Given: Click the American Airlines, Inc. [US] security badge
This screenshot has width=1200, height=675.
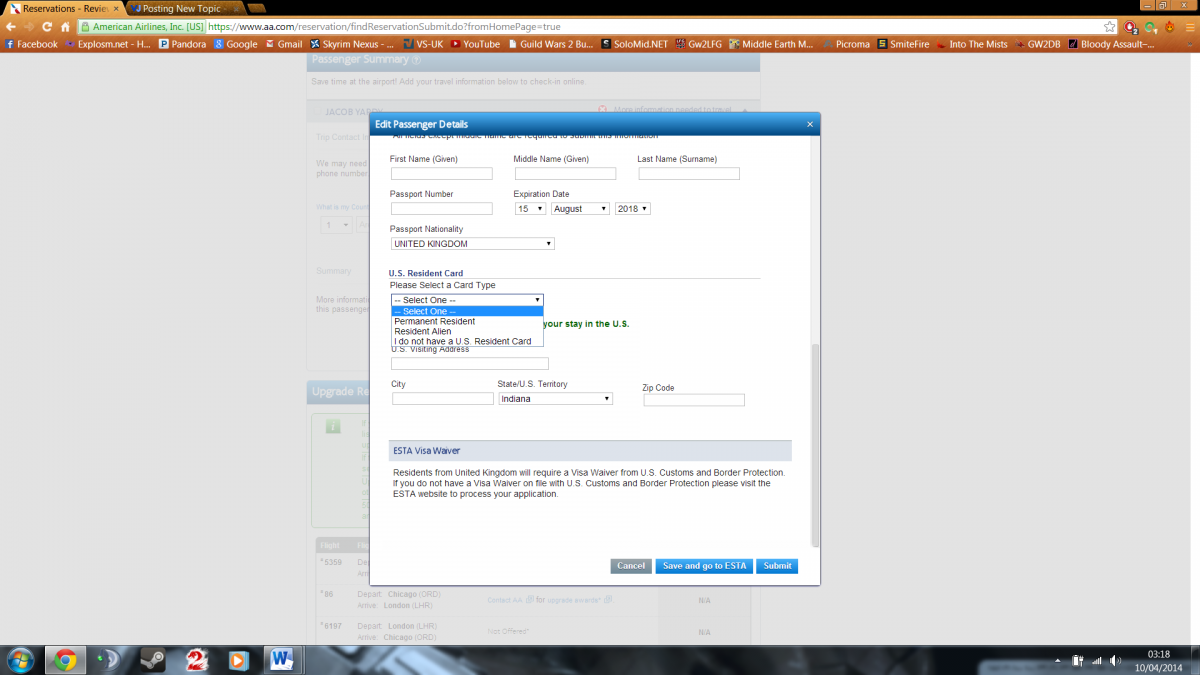Looking at the screenshot, I should (142, 27).
